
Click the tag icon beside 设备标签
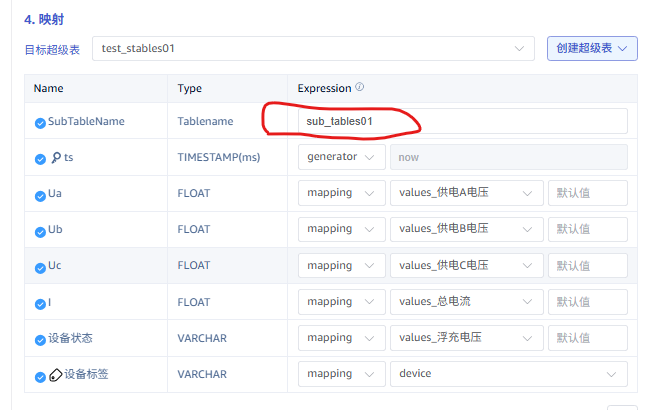[x=55, y=374]
